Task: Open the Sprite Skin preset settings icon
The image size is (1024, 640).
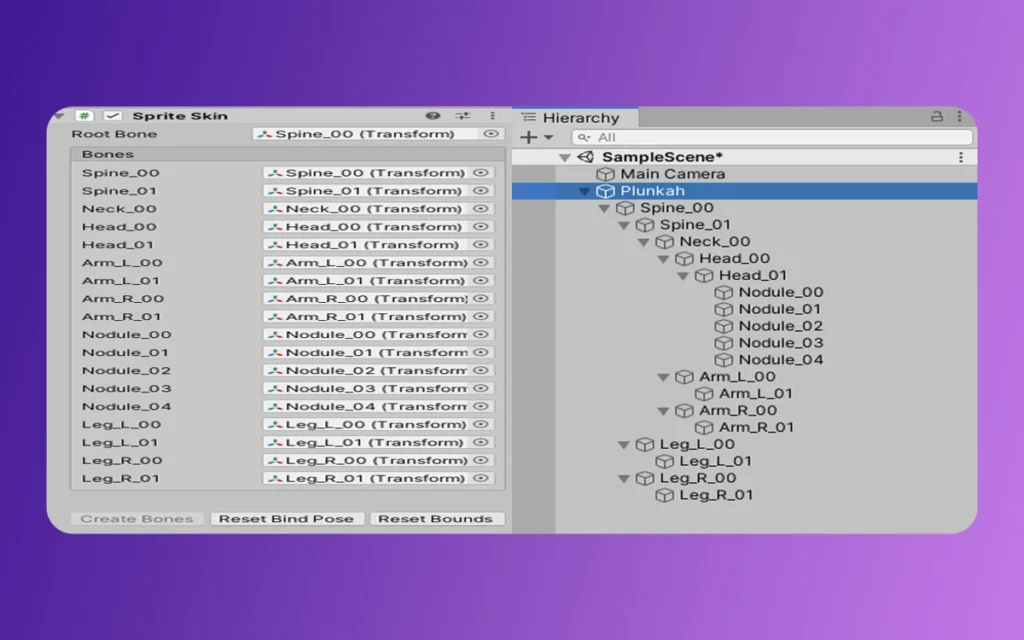Action: (x=462, y=116)
